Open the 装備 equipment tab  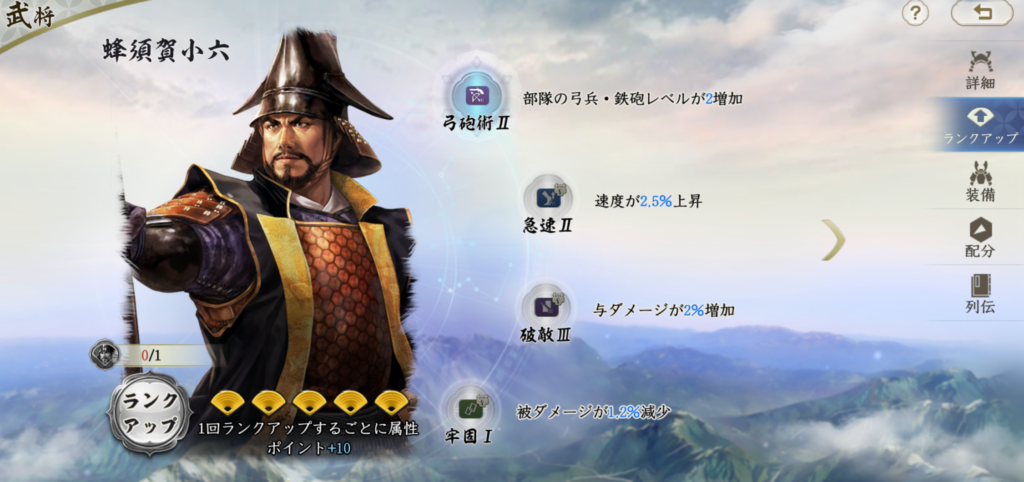pyautogui.click(x=980, y=181)
